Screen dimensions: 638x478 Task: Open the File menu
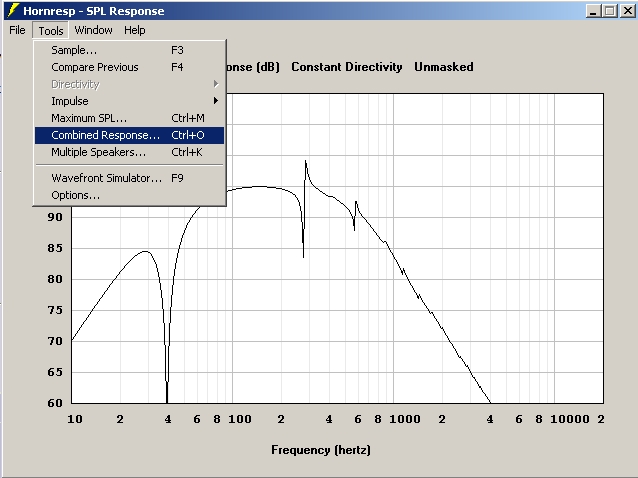(x=17, y=30)
